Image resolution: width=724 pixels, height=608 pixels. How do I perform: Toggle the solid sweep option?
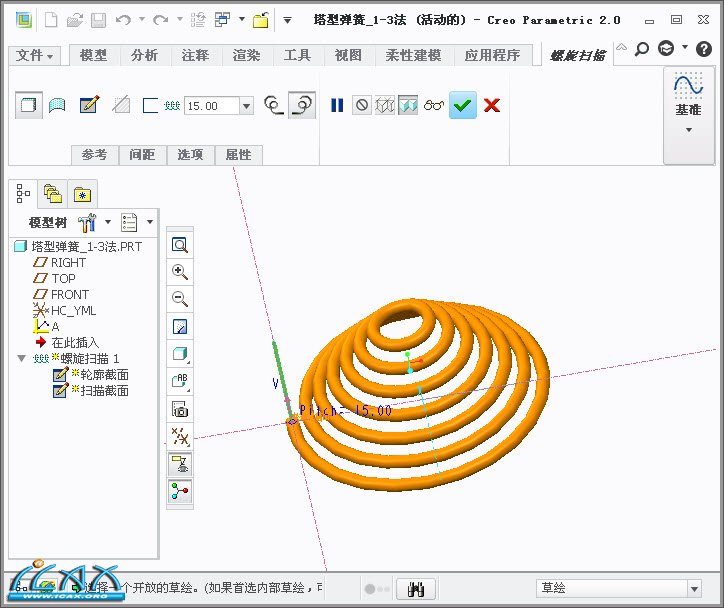(x=30, y=105)
